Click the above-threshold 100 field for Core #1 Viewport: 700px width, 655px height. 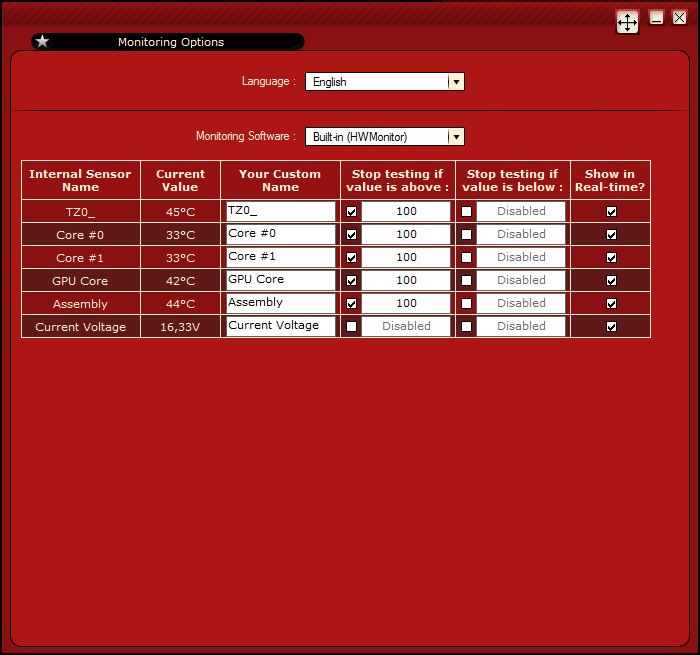[x=406, y=257]
